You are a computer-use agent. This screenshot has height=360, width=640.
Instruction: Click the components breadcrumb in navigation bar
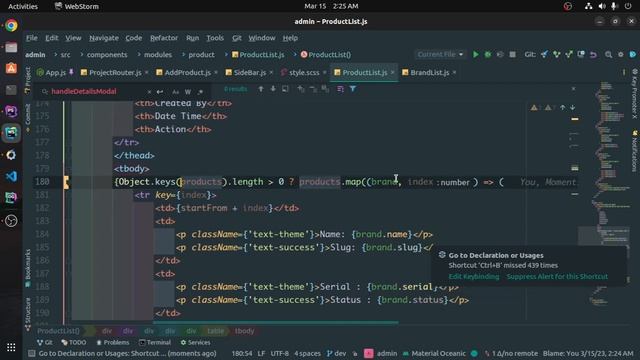(x=107, y=54)
